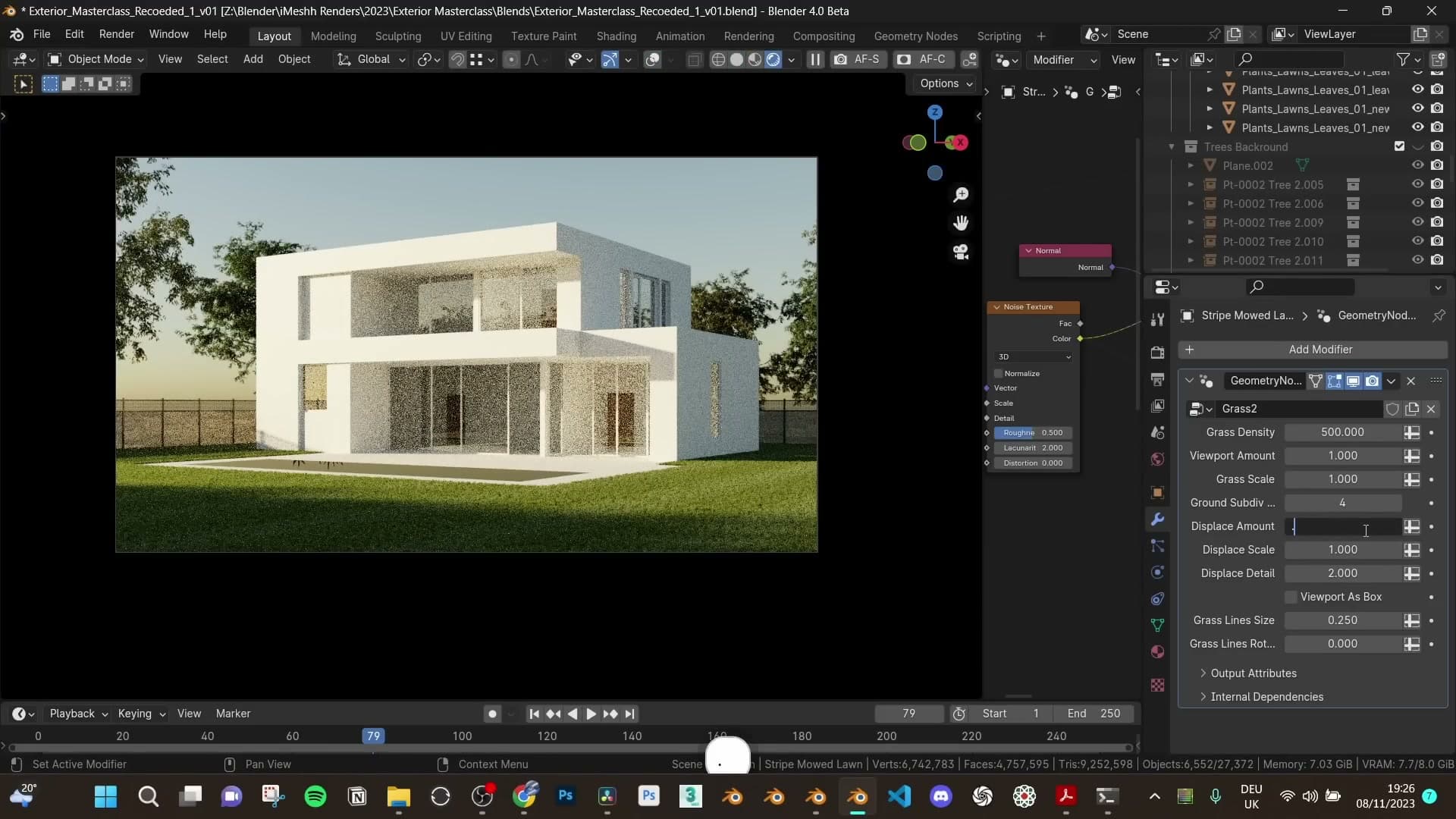Open the Texture properties checker icon
Image resolution: width=1456 pixels, height=819 pixels.
tap(1157, 686)
